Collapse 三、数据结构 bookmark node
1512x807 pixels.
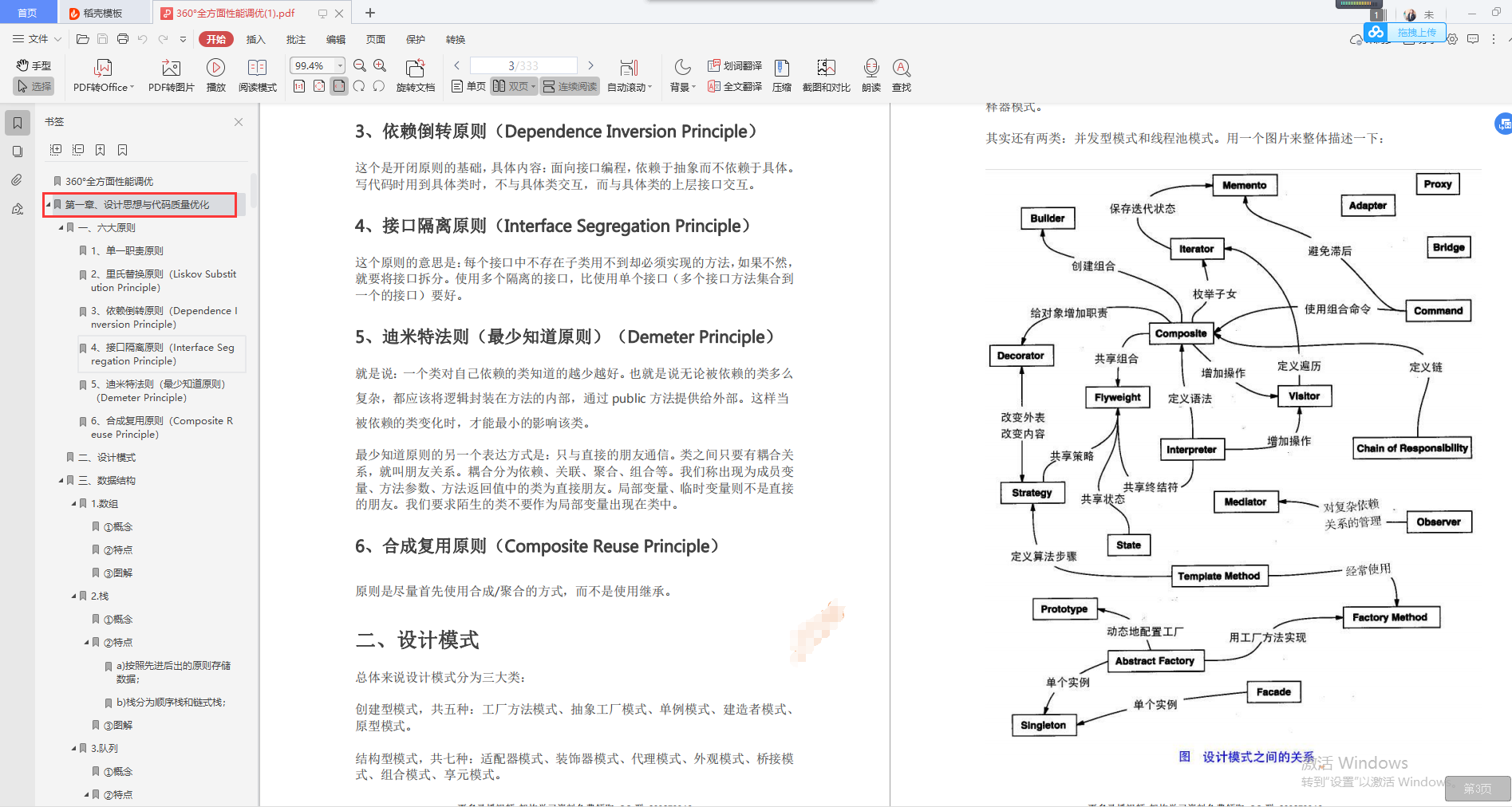pyautogui.click(x=61, y=481)
